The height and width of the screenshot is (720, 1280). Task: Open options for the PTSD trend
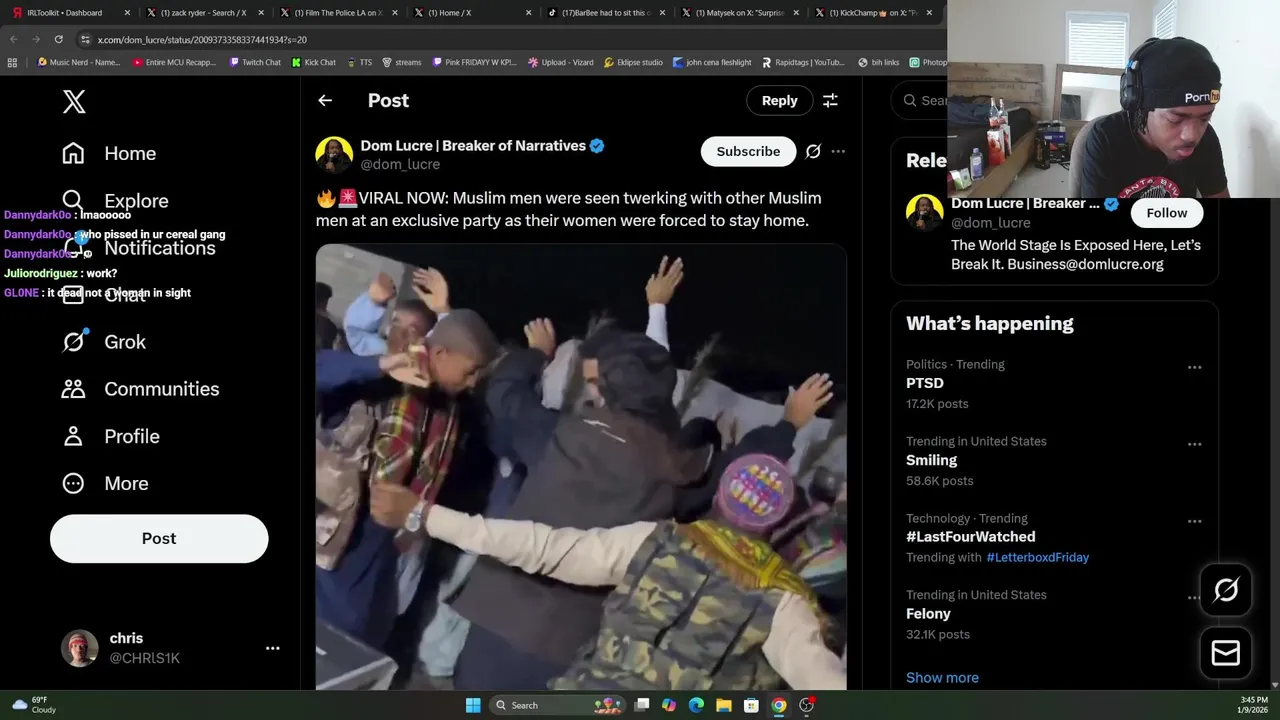click(1194, 367)
